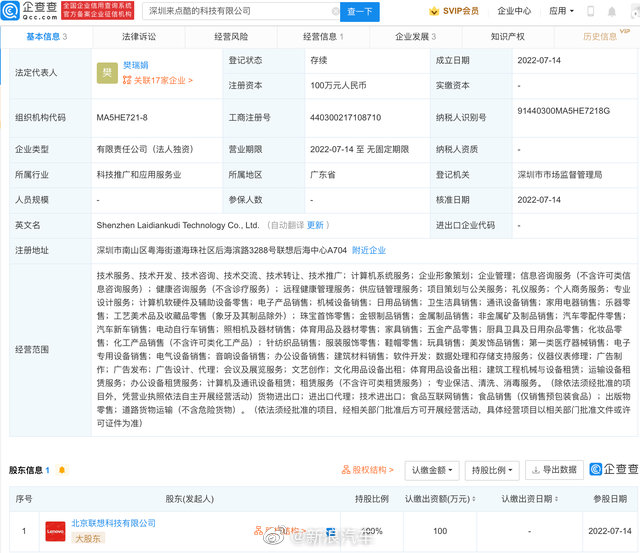Screen dimensions: 640x553
Task: Click the 樊 avatar of legal representative
Action: [x=107, y=73]
